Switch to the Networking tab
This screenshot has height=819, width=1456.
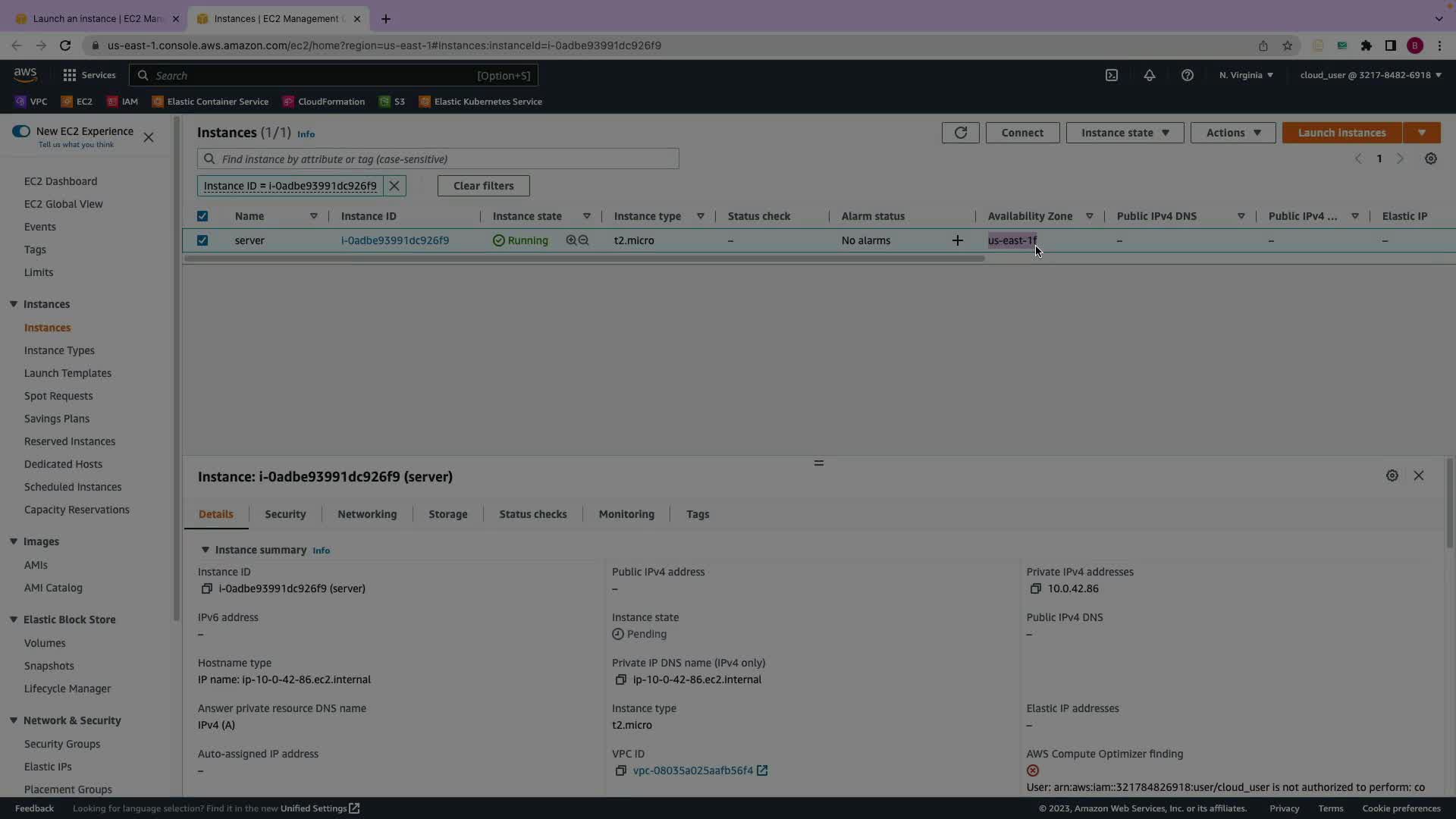click(367, 514)
